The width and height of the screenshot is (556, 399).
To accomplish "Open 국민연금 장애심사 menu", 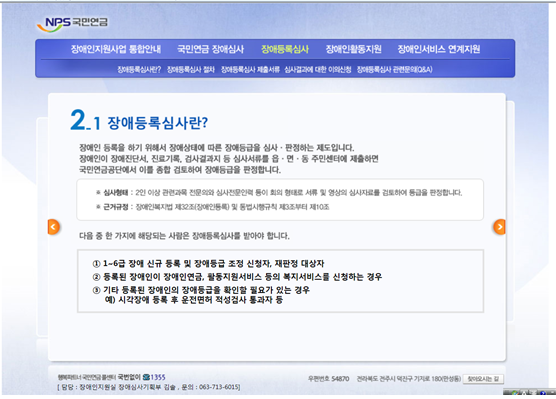I will 211,49.
